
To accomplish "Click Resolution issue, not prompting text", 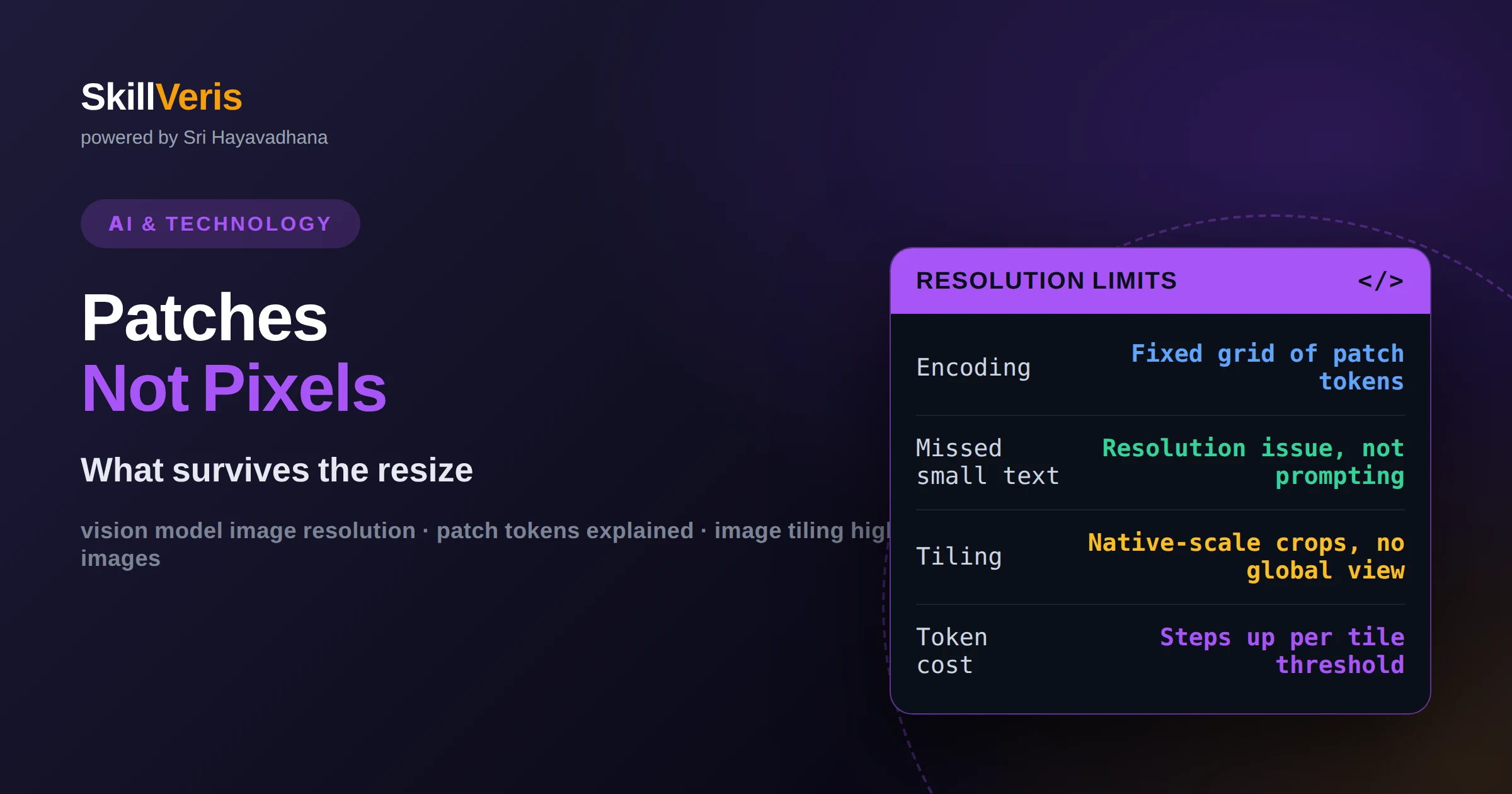I will click(1253, 462).
